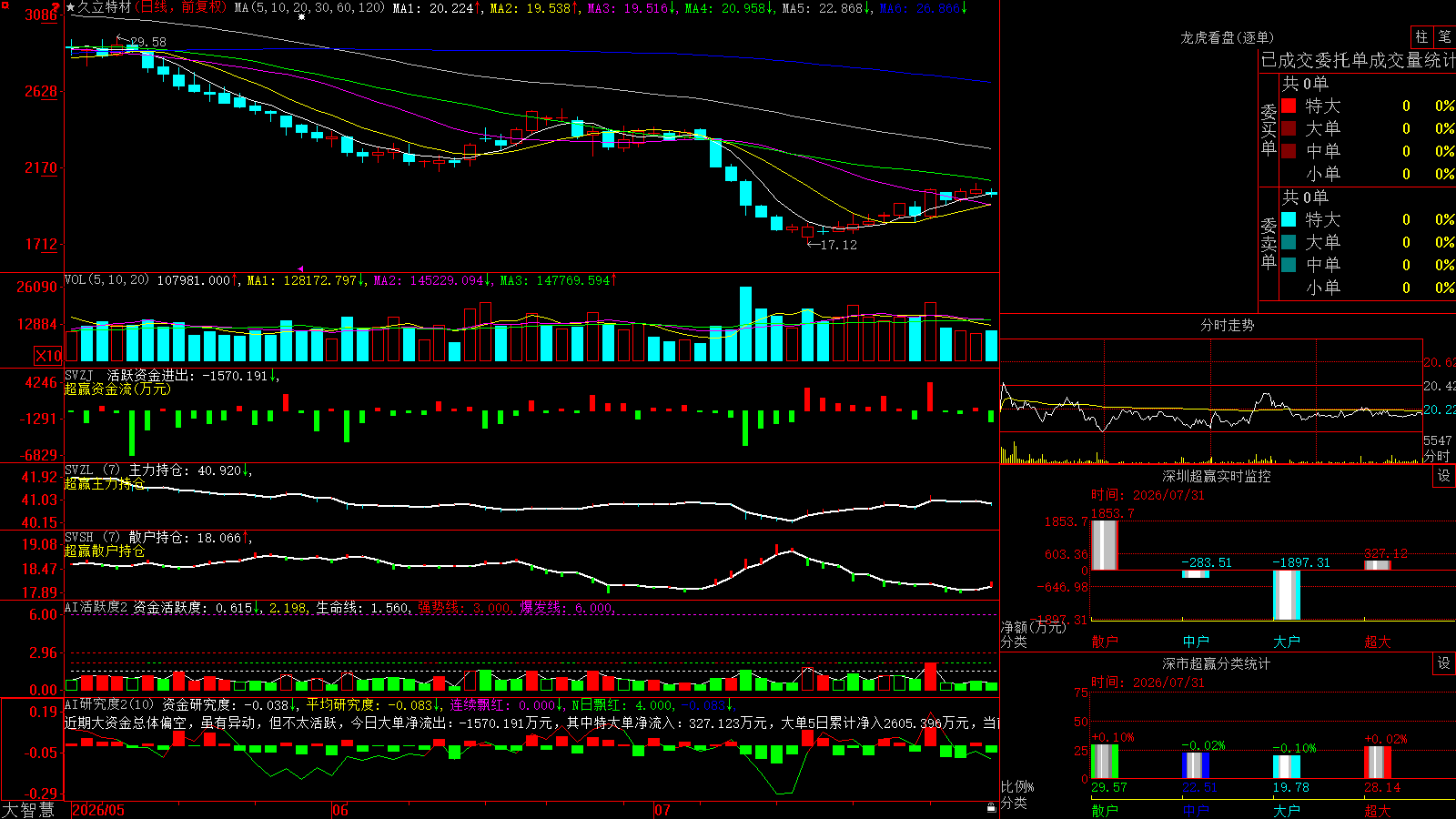
Task: Click the 大户 net amount bar labelled -1897.31
Action: (1286, 595)
